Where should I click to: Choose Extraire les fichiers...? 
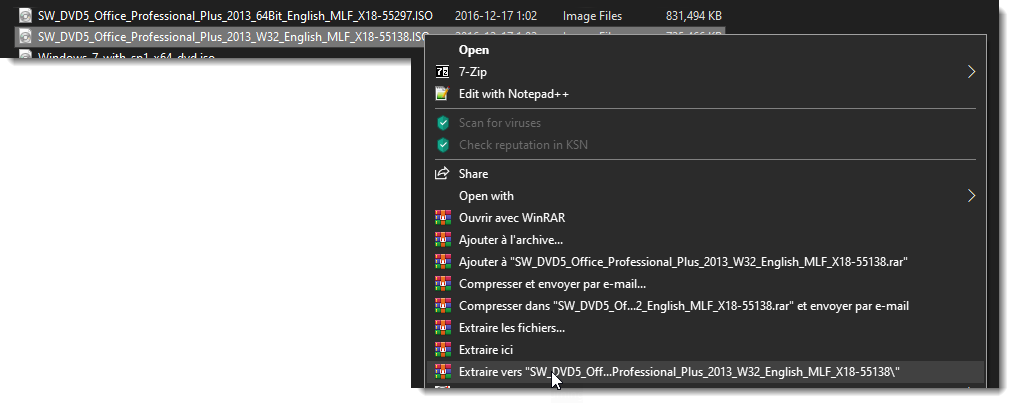pyautogui.click(x=512, y=328)
